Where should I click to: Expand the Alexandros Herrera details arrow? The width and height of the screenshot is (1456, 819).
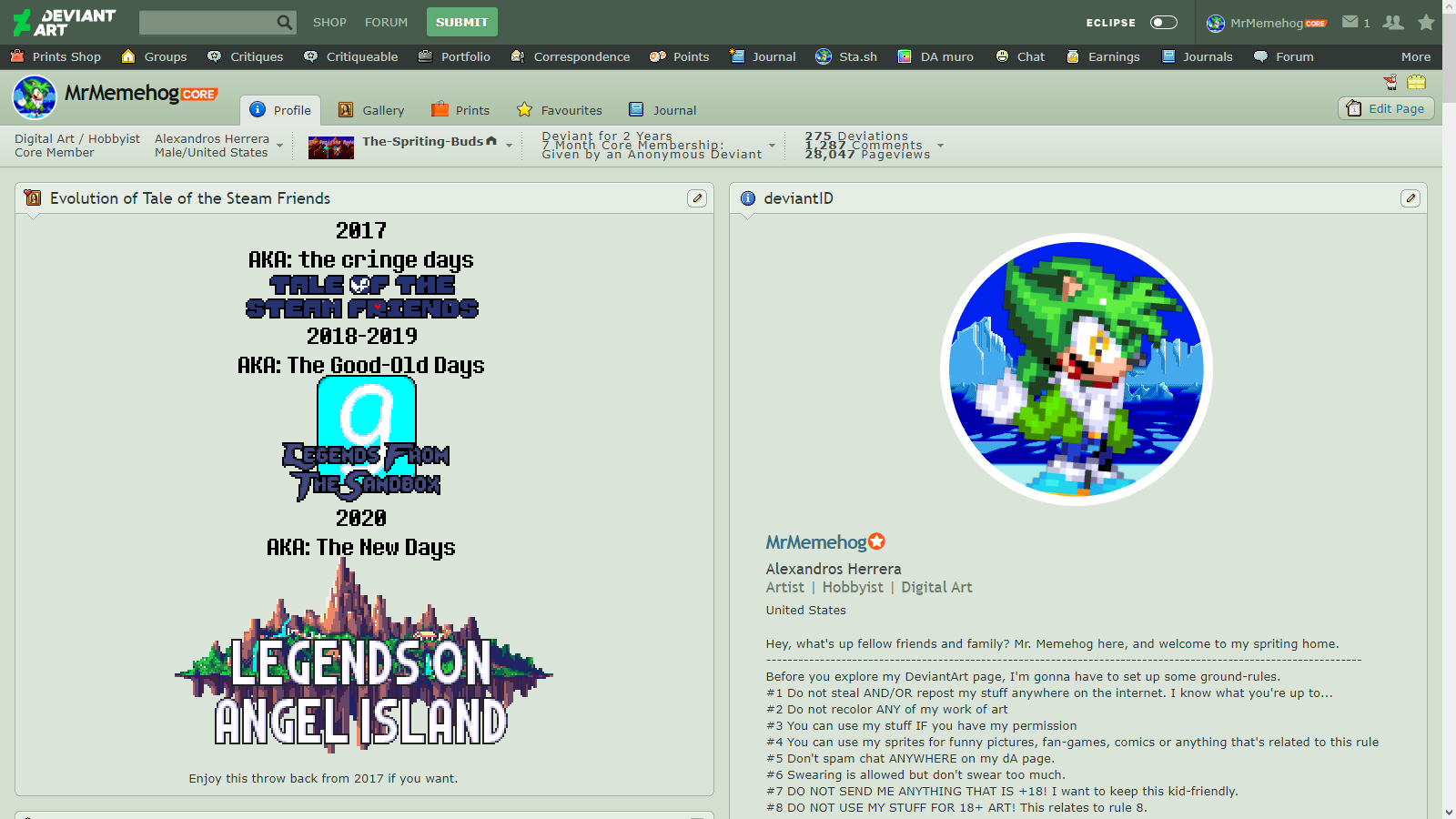pos(279,146)
